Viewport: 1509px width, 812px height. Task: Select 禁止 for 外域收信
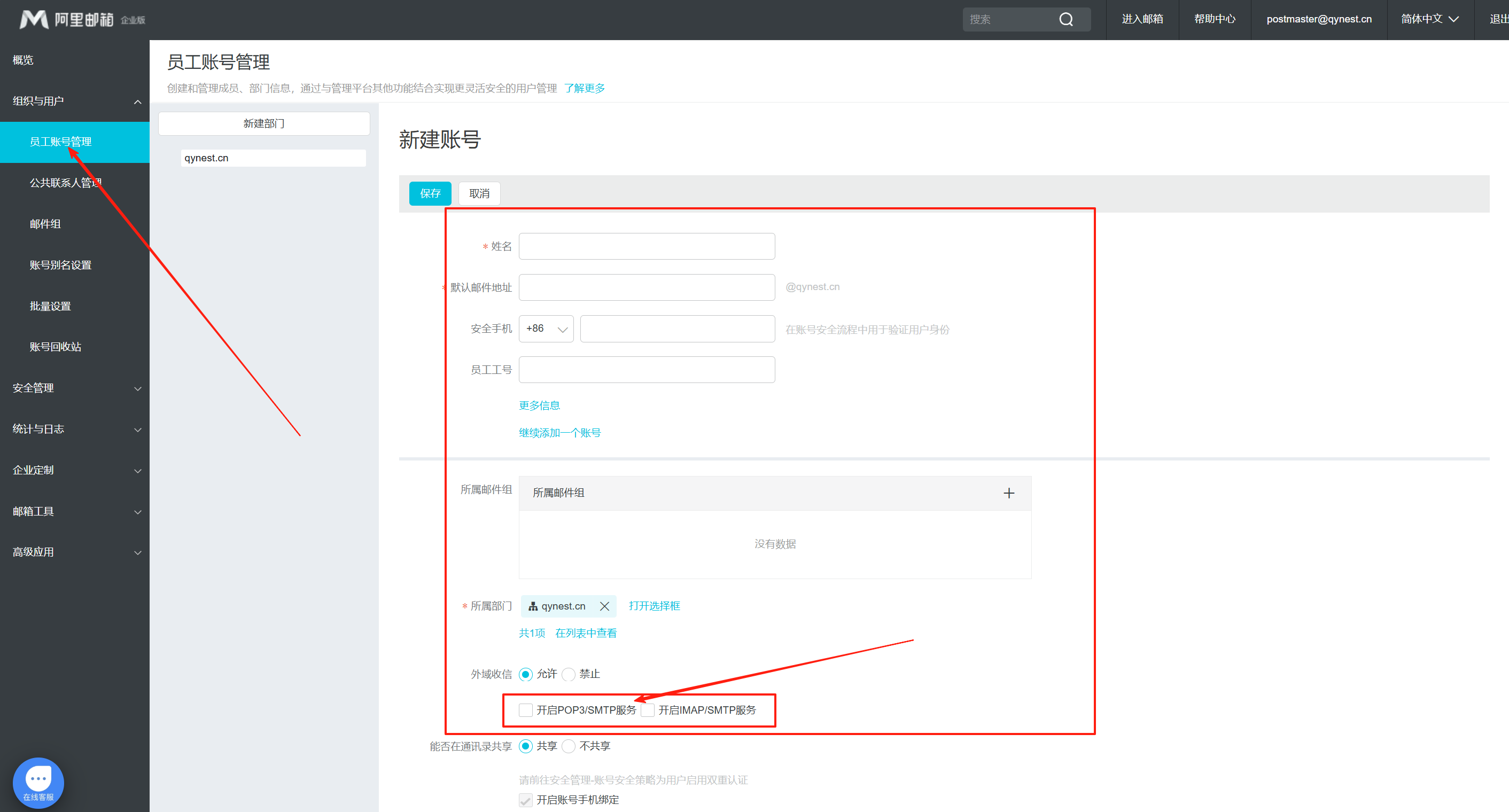click(x=568, y=674)
